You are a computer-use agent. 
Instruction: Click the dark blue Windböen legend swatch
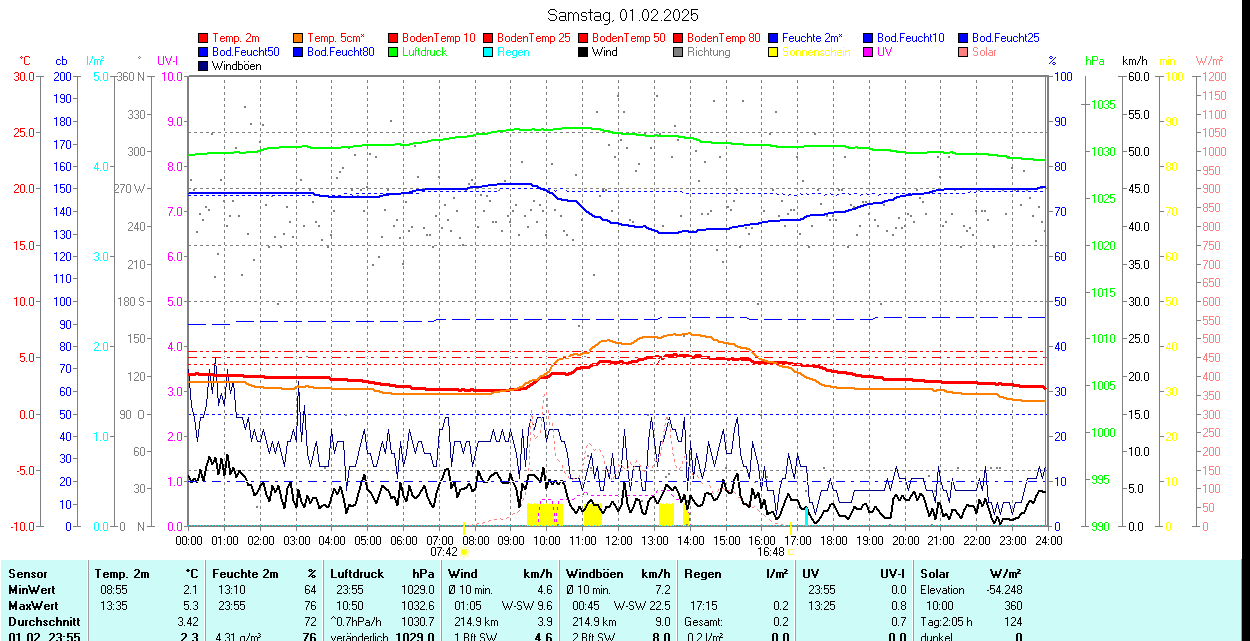[204, 66]
